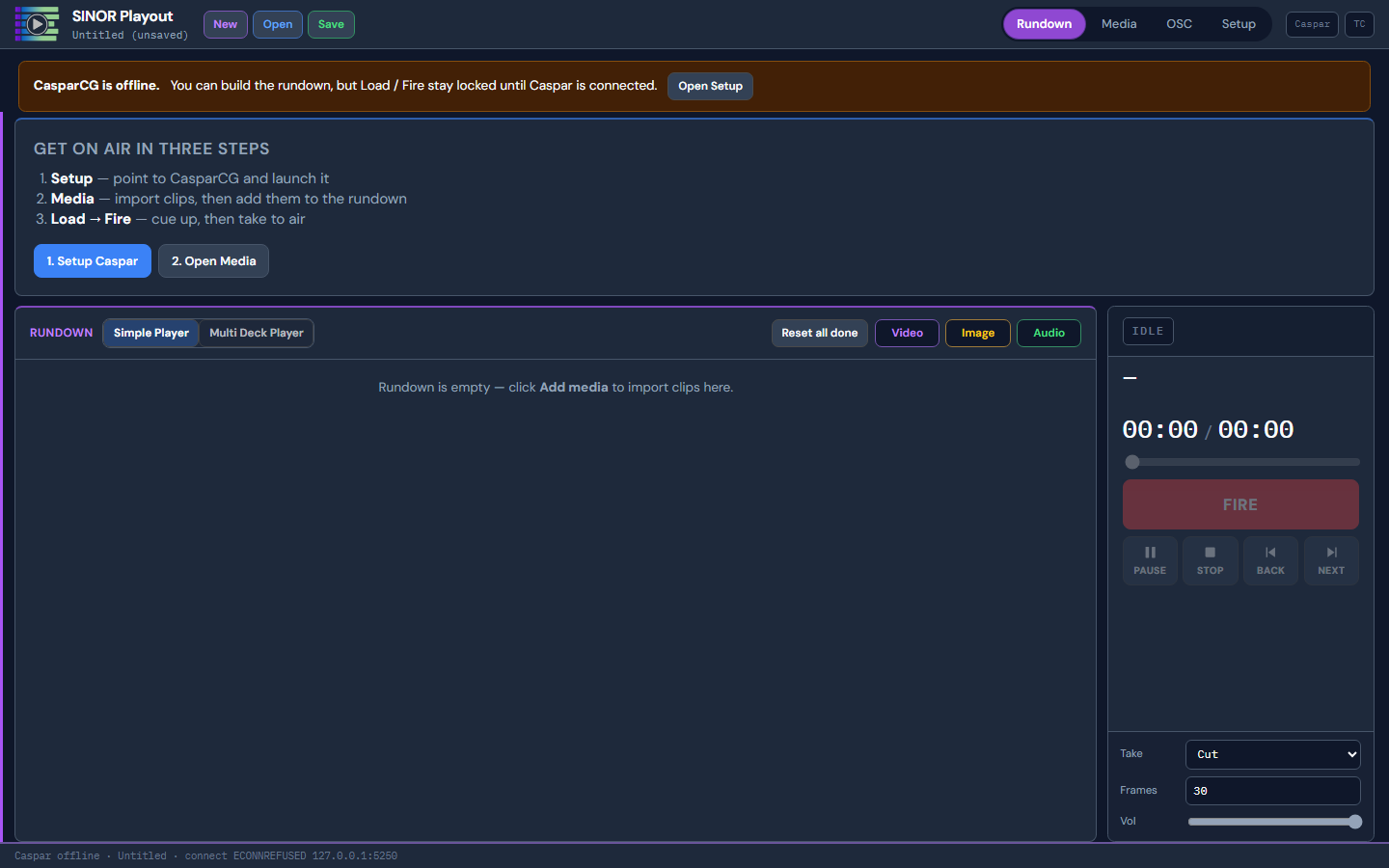Open Setup from the offline warning banner

[710, 86]
